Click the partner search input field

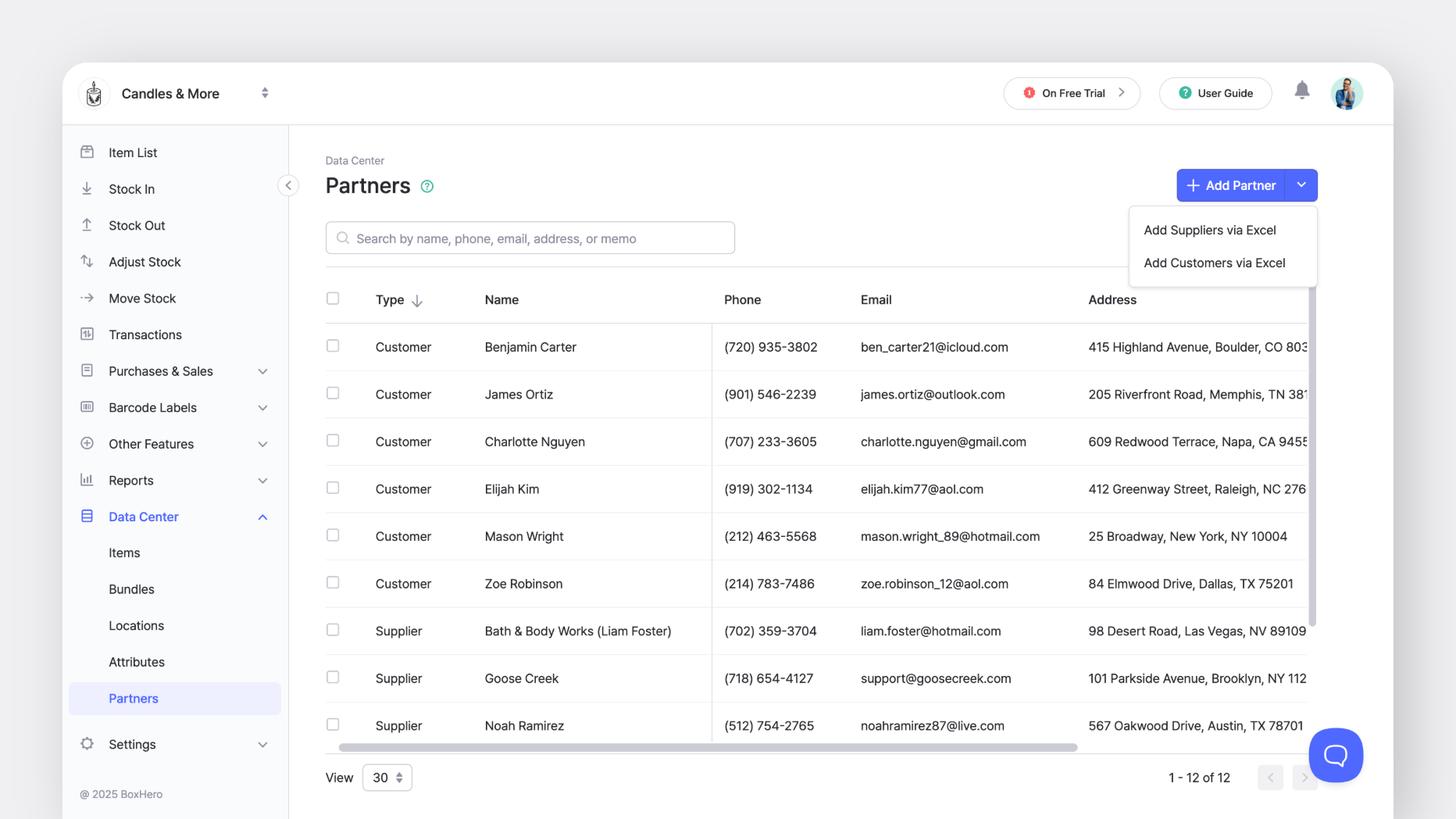click(x=530, y=238)
